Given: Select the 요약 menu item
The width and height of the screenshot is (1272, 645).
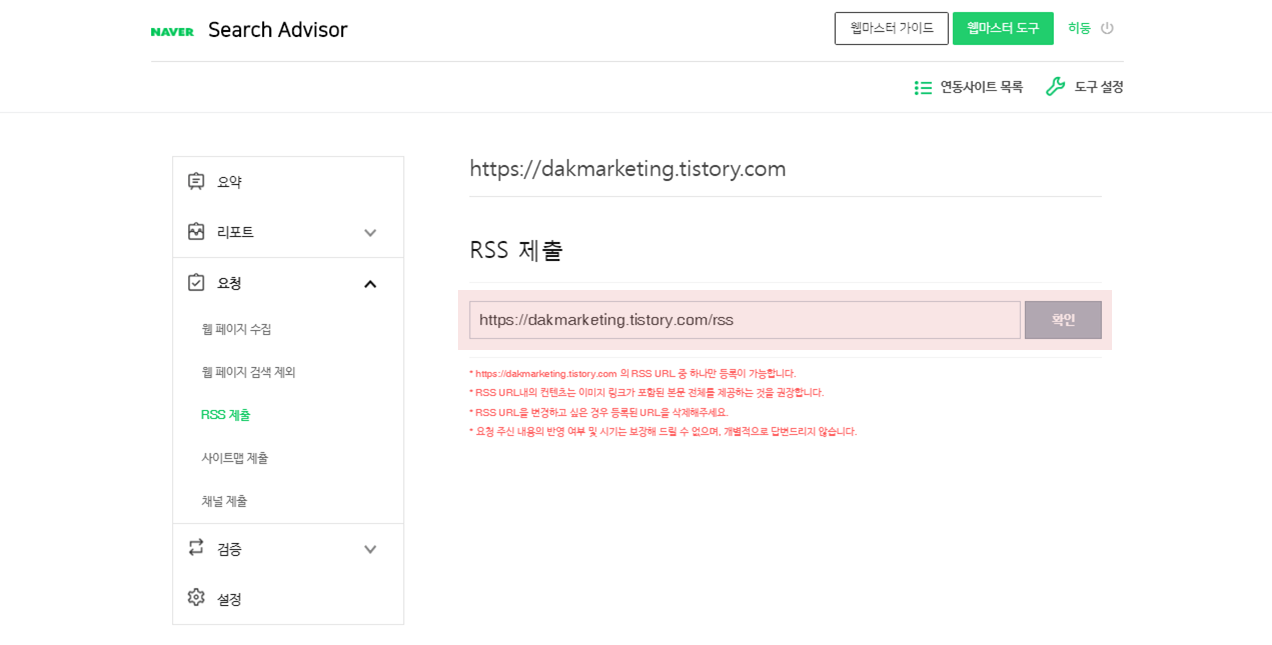Looking at the screenshot, I should [x=229, y=182].
